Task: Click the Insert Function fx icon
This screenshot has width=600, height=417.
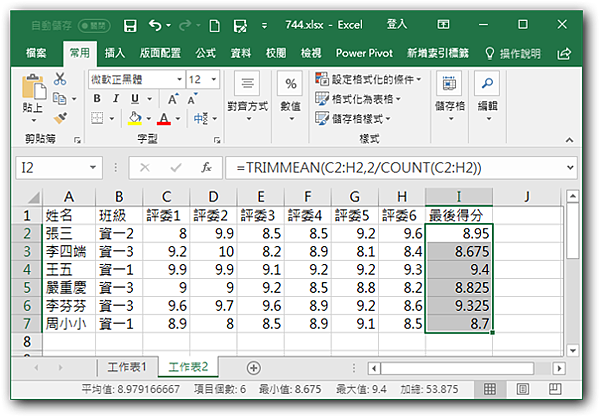Action: tap(207, 168)
